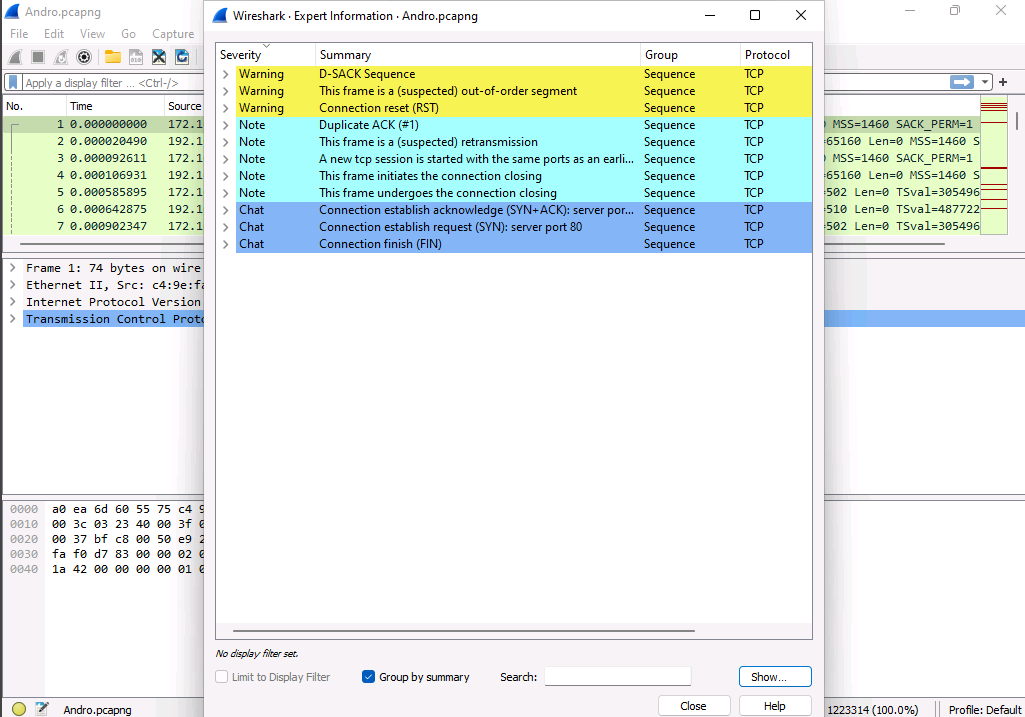Click the reload capture file icon
Image resolution: width=1025 pixels, height=717 pixels.
coord(182,57)
